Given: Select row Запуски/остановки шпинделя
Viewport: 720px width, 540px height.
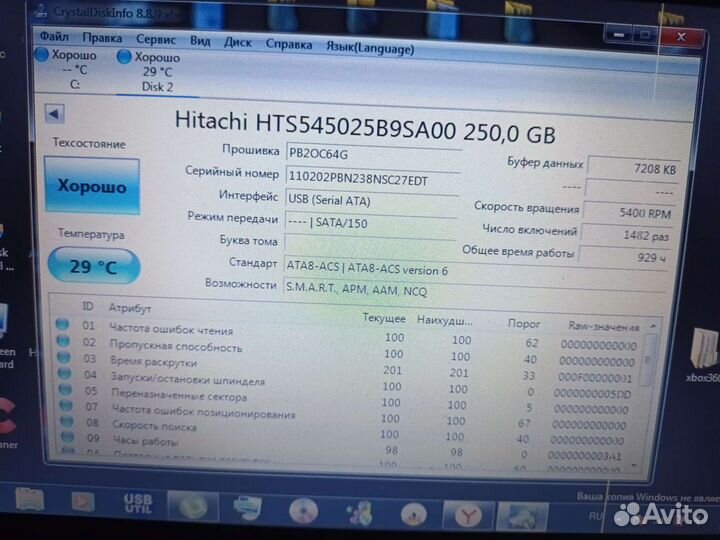Looking at the screenshot, I should pos(349,384).
